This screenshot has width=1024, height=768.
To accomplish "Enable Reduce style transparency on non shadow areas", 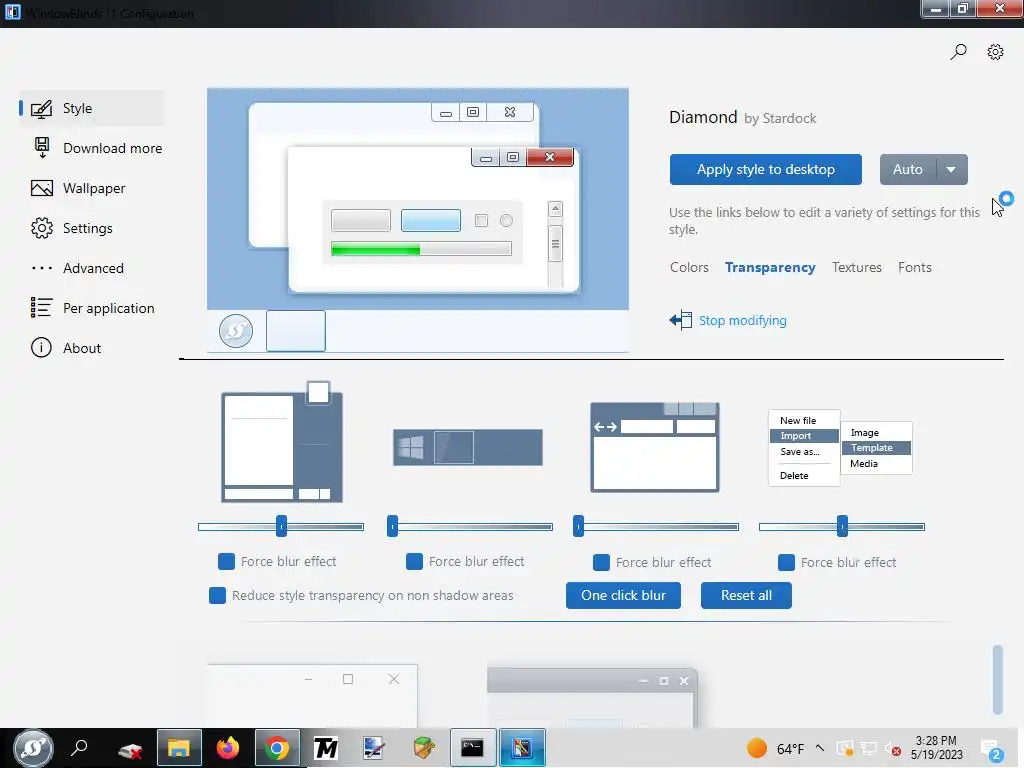I will pyautogui.click(x=217, y=596).
